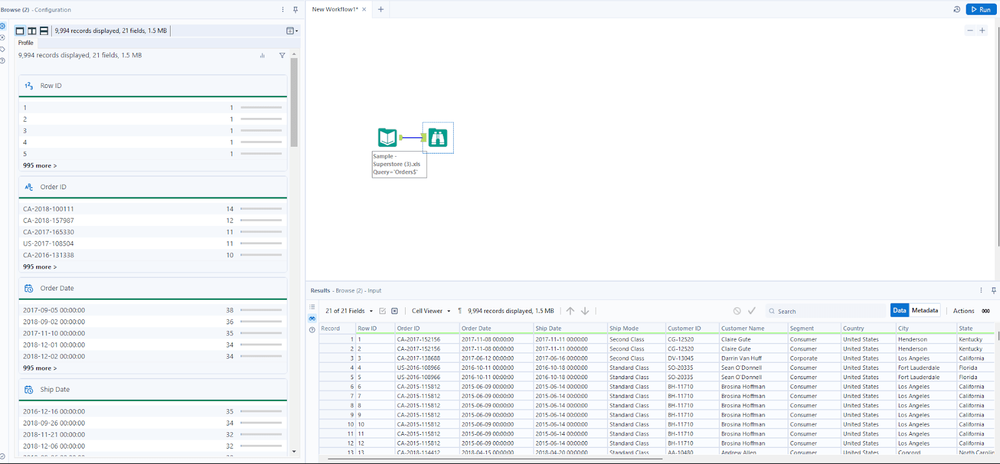This screenshot has height=464, width=1000.
Task: Expand '995 more' under Order ID
Action: (40, 267)
